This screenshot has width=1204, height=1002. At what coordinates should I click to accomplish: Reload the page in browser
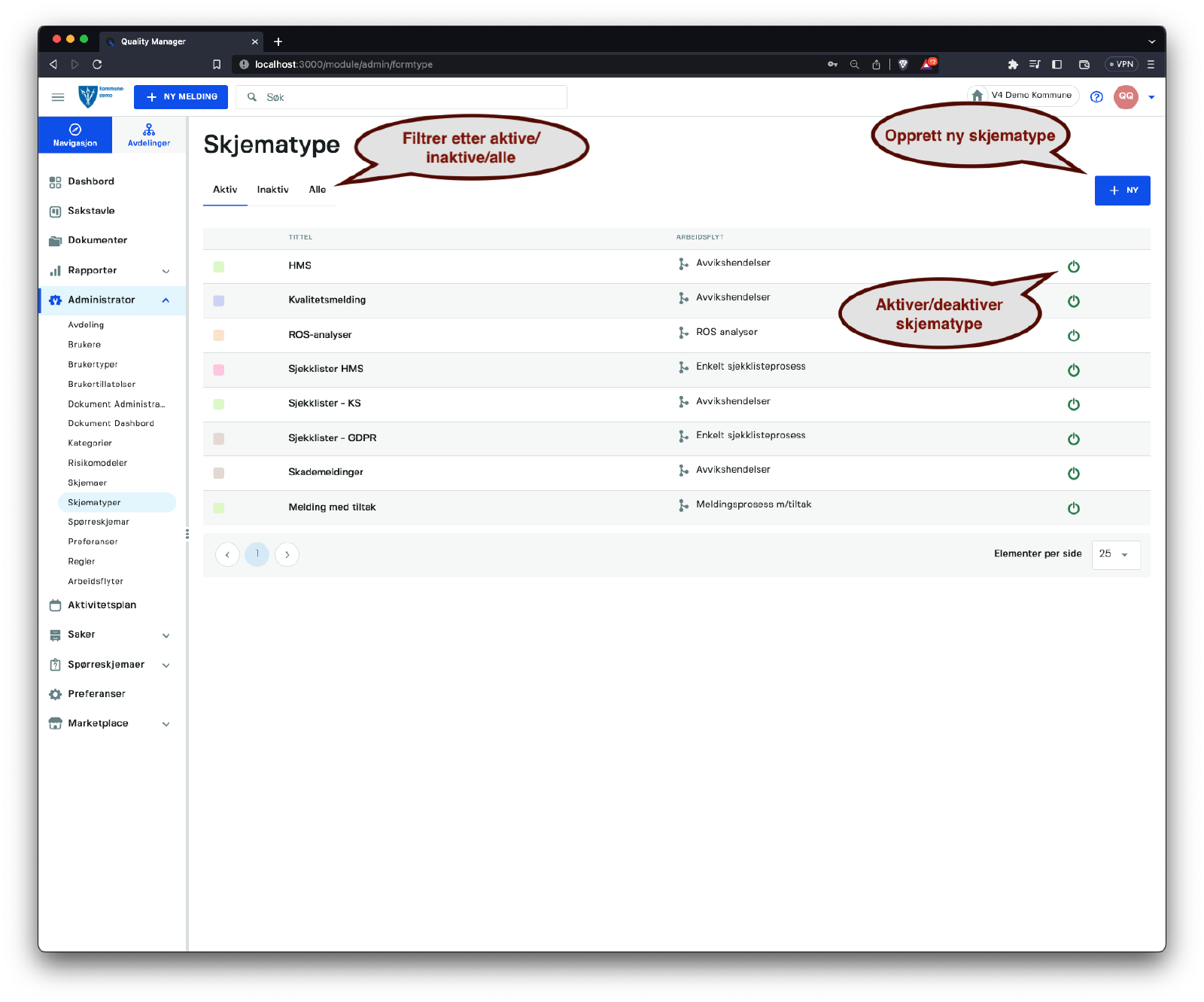pos(97,64)
